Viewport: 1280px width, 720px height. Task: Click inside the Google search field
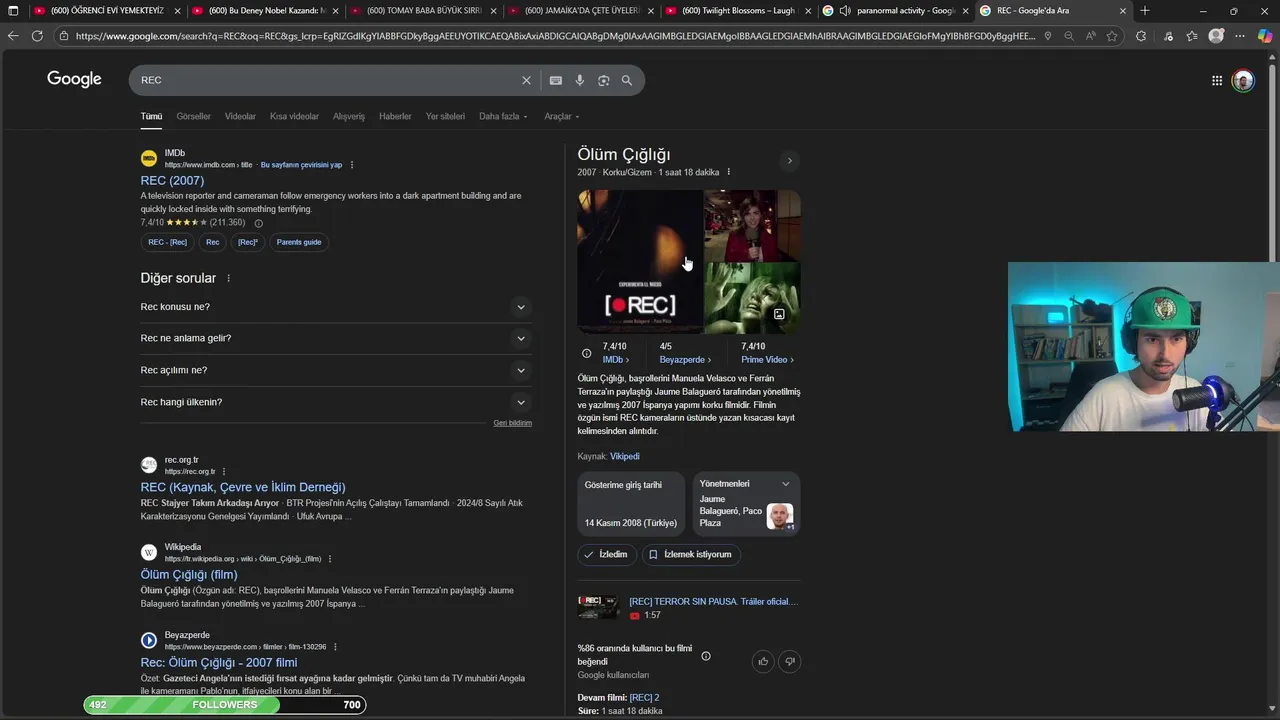pos(328,80)
